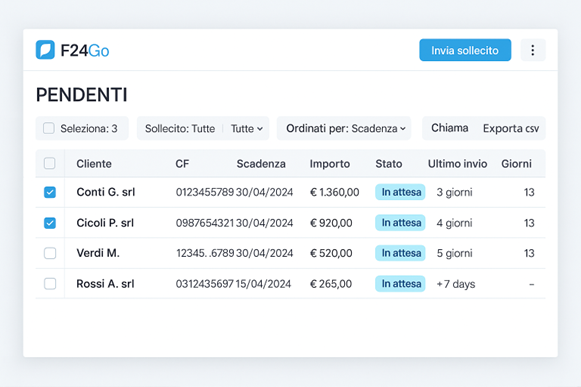The image size is (581, 387).
Task: Sort by the Cliente column header
Action: click(94, 163)
